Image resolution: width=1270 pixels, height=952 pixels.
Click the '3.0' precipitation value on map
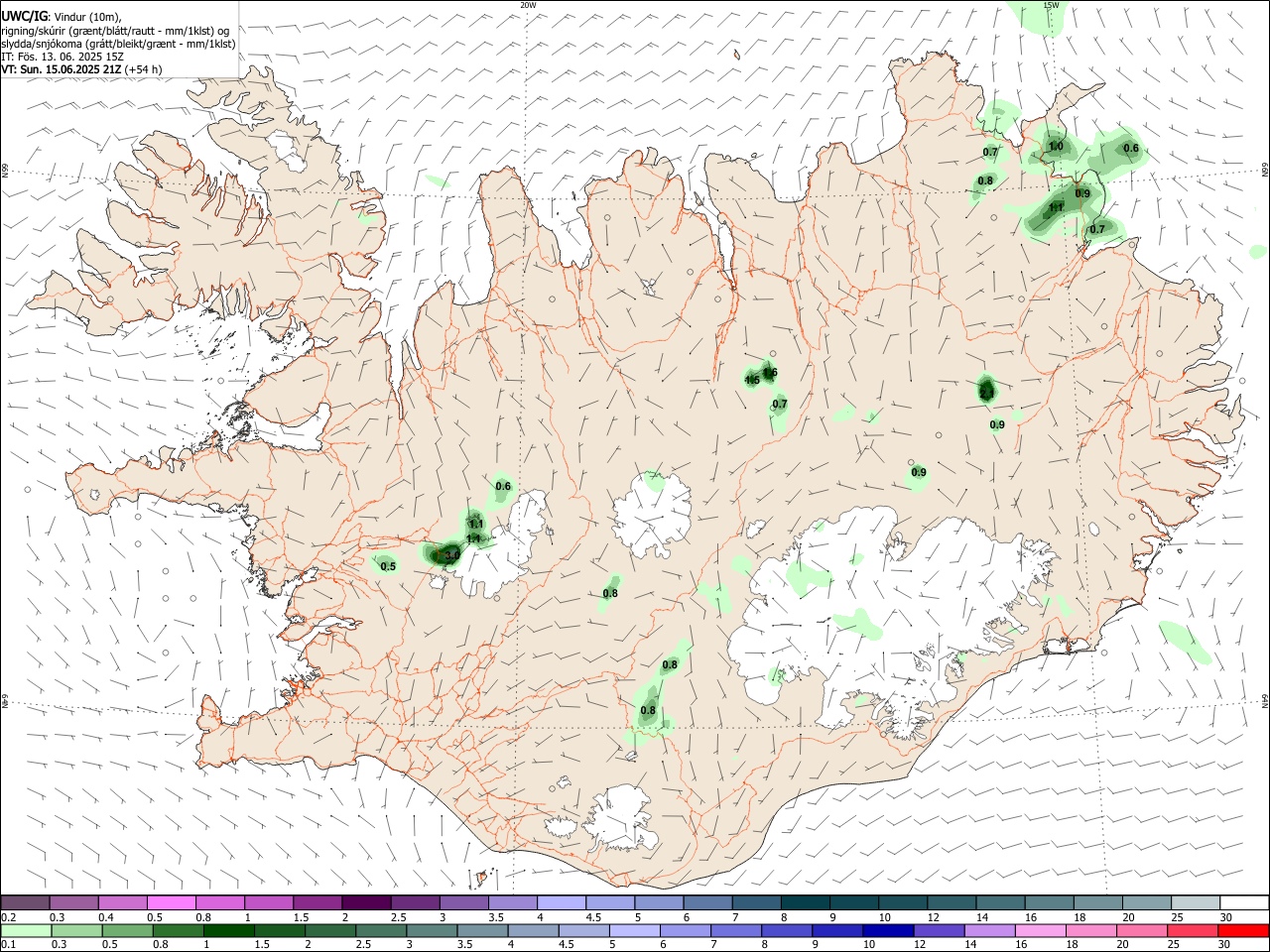[451, 555]
